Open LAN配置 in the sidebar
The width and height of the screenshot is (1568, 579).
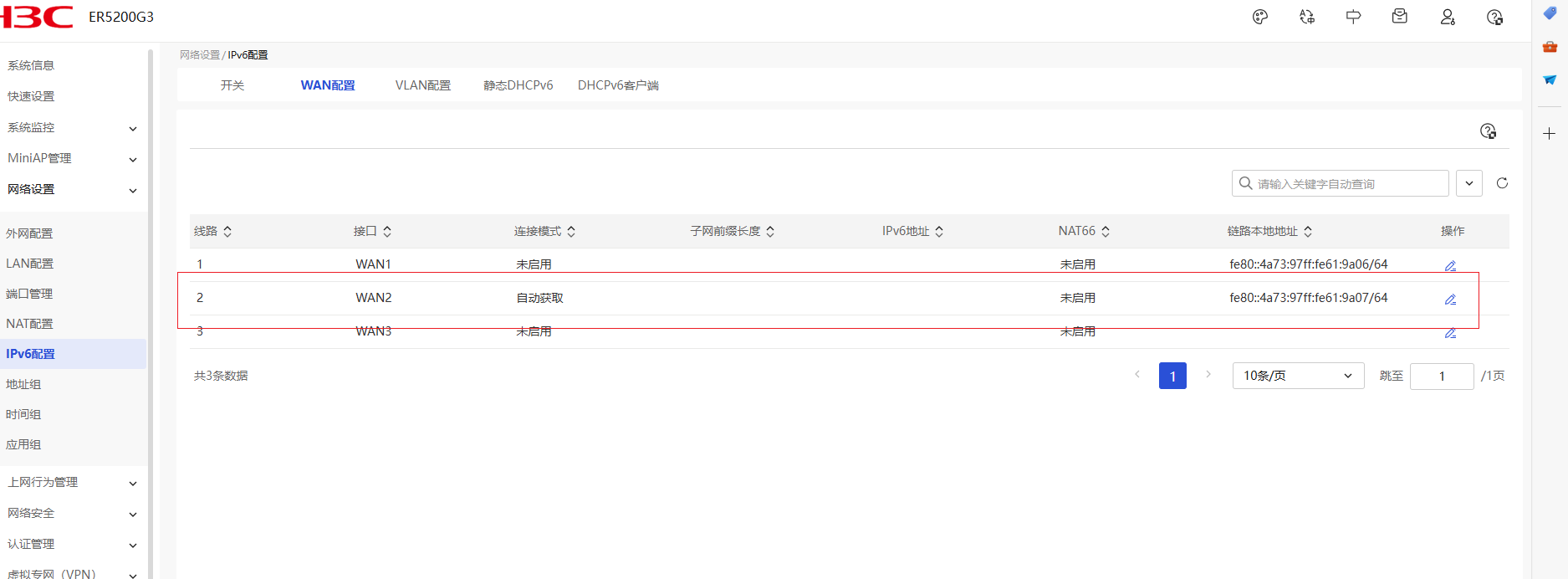pyautogui.click(x=30, y=264)
